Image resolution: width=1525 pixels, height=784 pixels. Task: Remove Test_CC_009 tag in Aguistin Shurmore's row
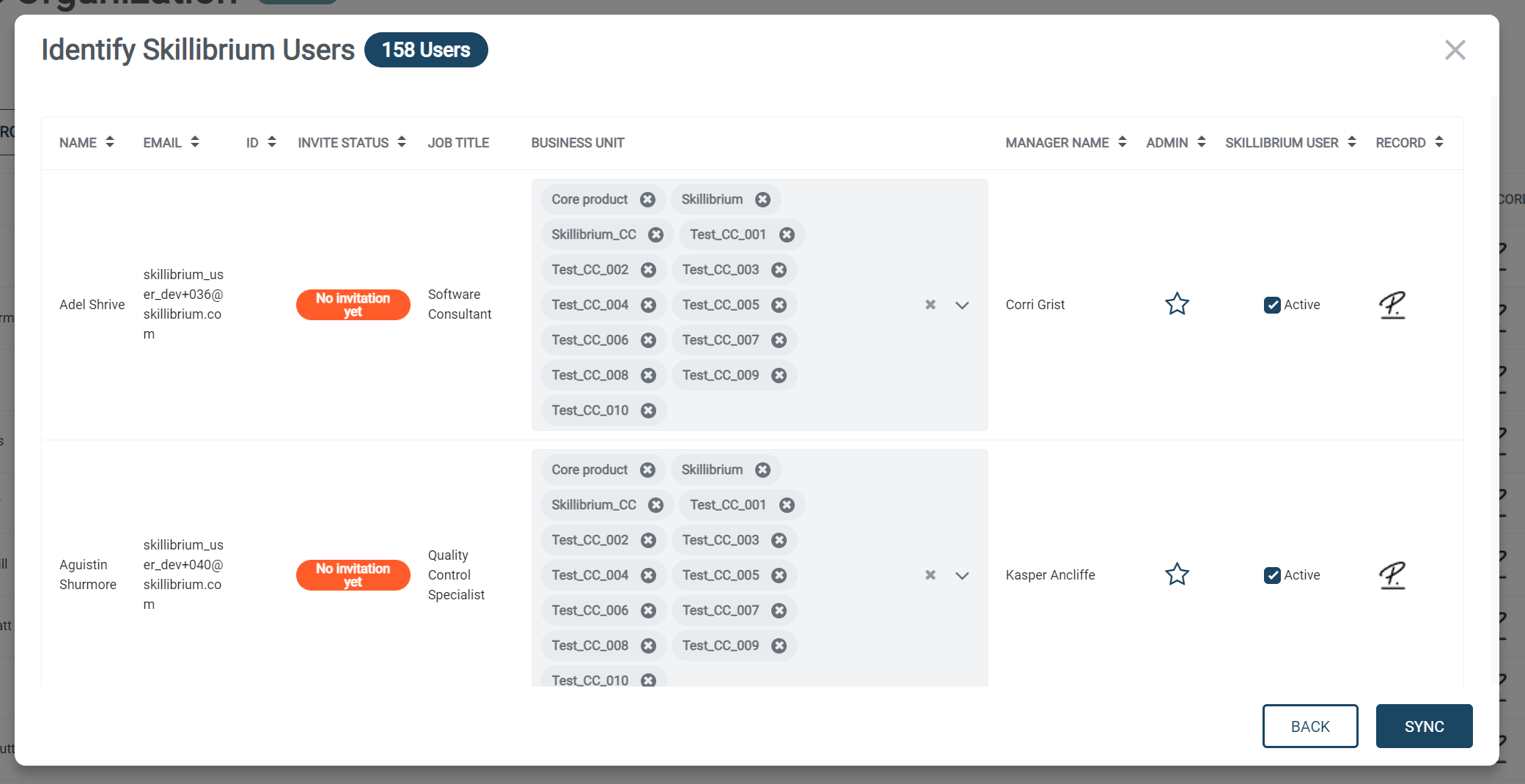779,646
